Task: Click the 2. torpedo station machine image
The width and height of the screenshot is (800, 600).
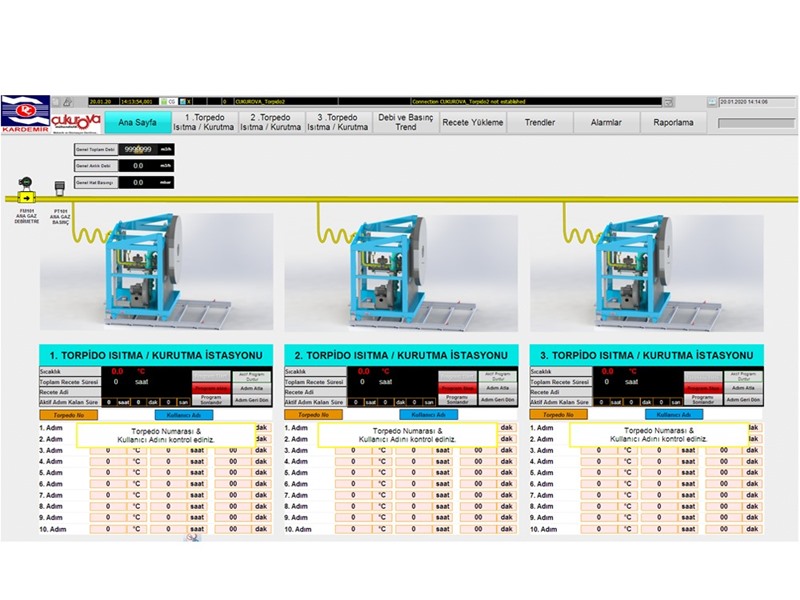Action: pos(402,273)
